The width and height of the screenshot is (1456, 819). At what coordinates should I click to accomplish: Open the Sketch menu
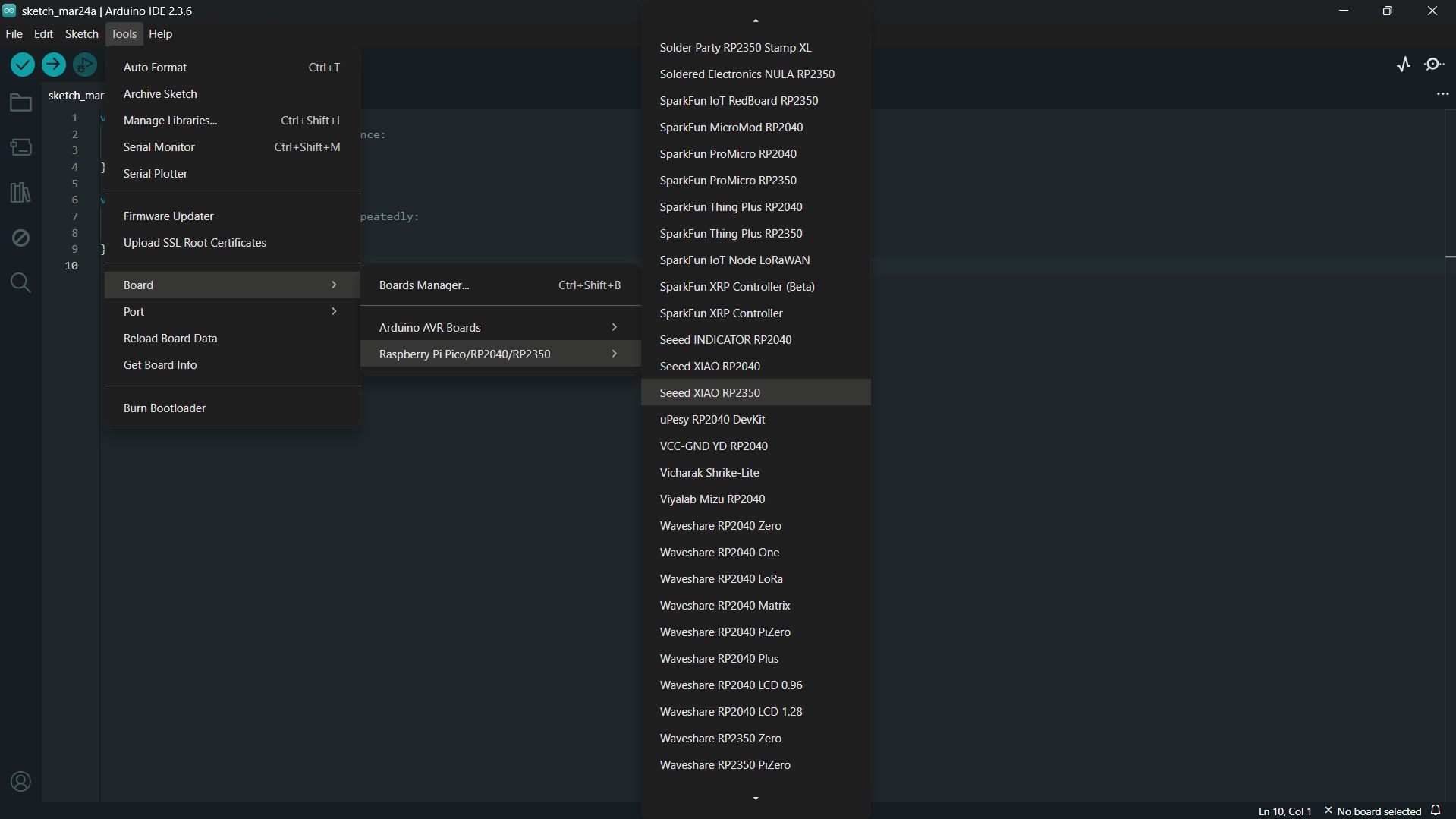(x=82, y=34)
